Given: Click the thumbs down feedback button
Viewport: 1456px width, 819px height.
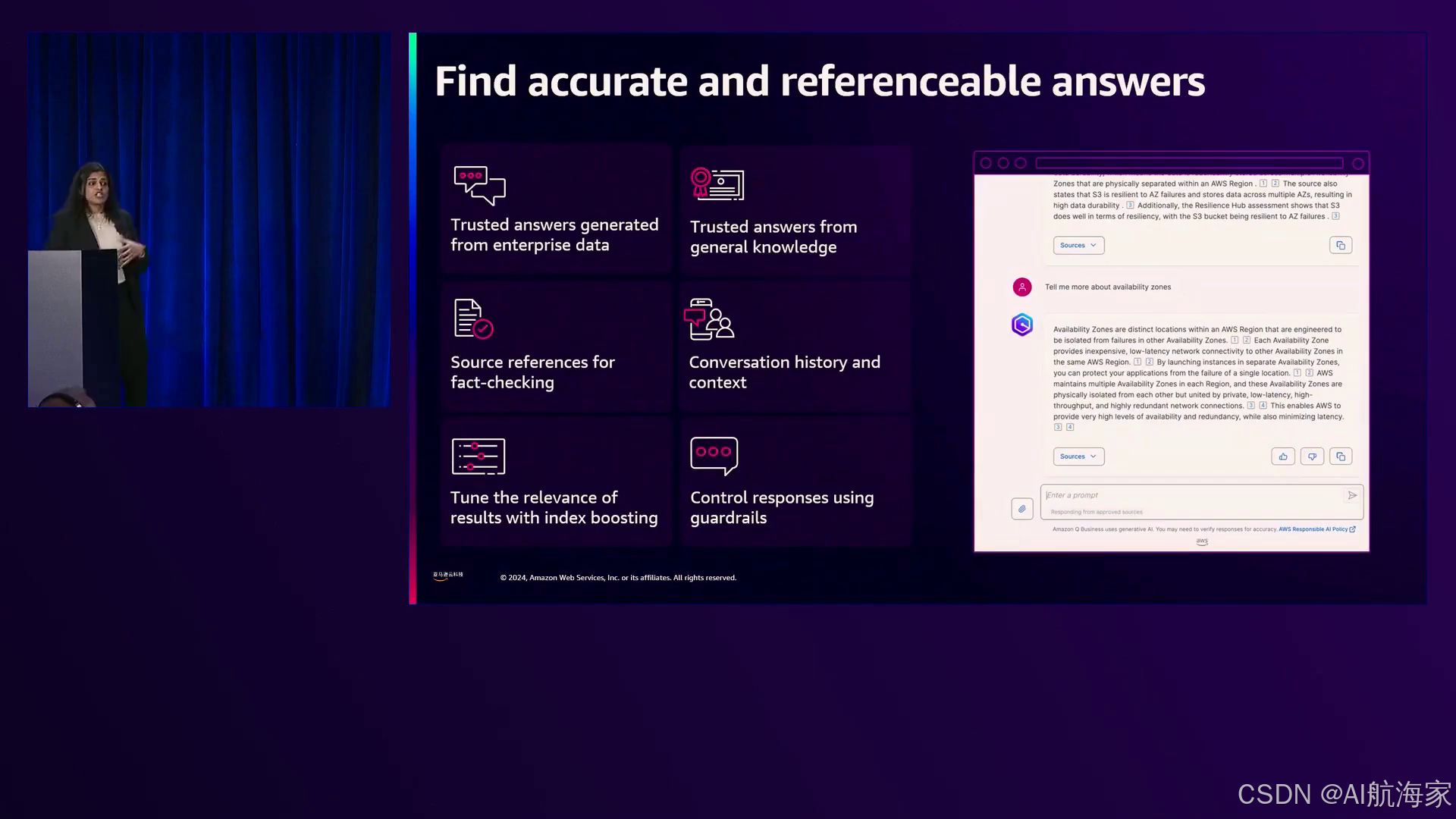Looking at the screenshot, I should (x=1312, y=457).
